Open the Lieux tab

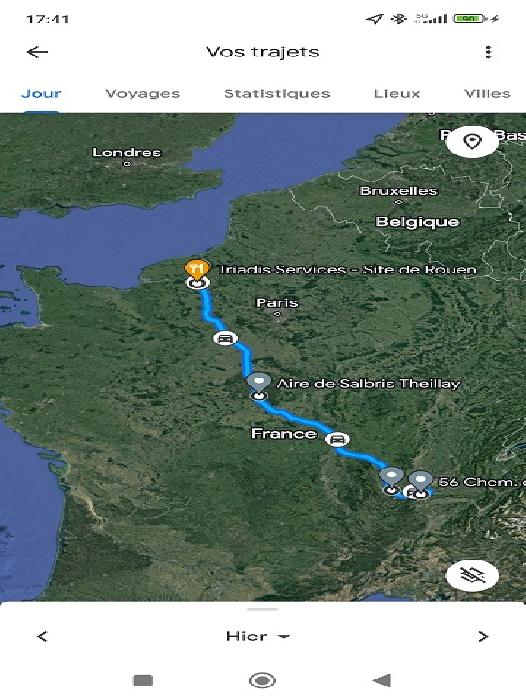pos(397,94)
